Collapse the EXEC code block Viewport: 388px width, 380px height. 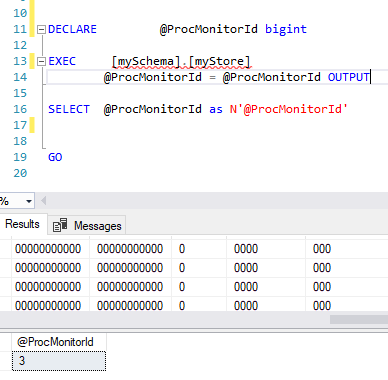pos(41,62)
